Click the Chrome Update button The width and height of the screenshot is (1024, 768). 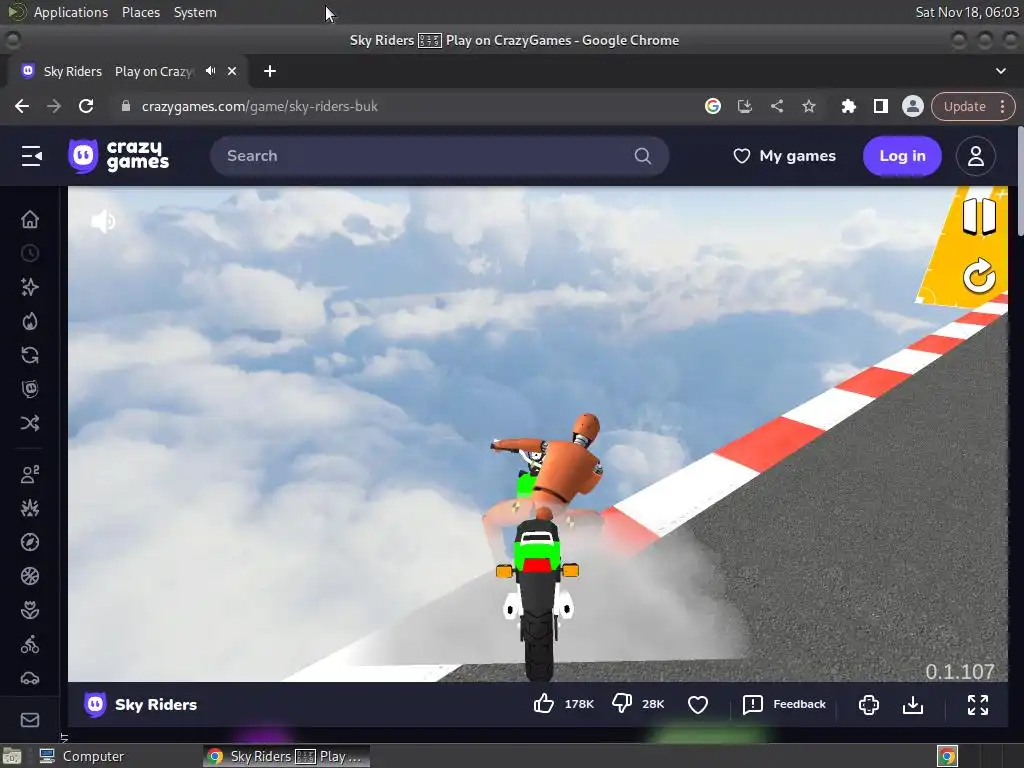964,106
